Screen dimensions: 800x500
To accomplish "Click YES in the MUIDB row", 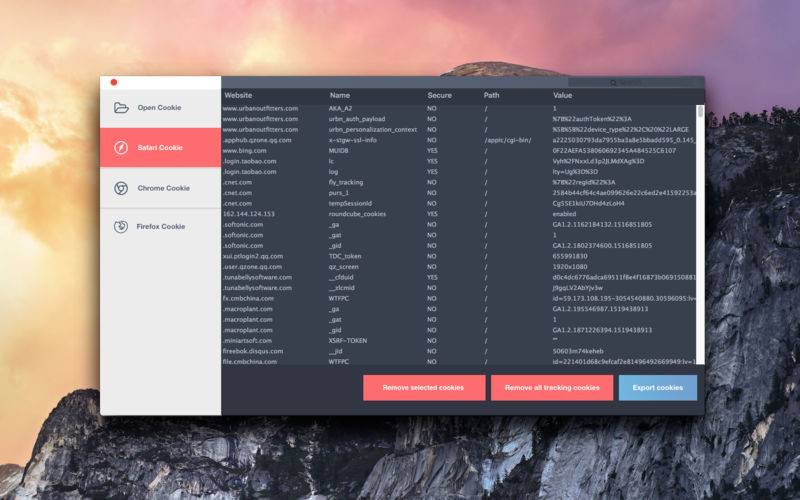I will (432, 151).
